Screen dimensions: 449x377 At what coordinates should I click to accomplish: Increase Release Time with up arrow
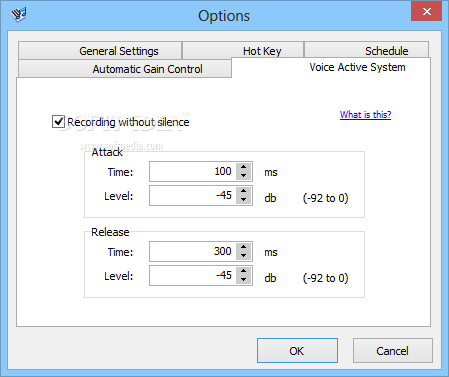click(x=244, y=247)
